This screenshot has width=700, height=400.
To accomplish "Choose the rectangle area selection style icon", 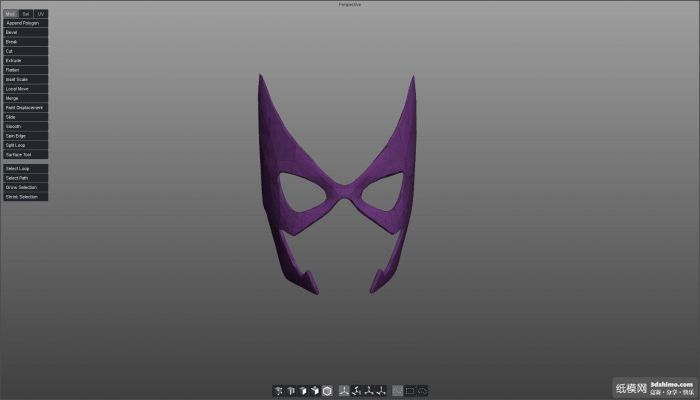I will (x=410, y=391).
